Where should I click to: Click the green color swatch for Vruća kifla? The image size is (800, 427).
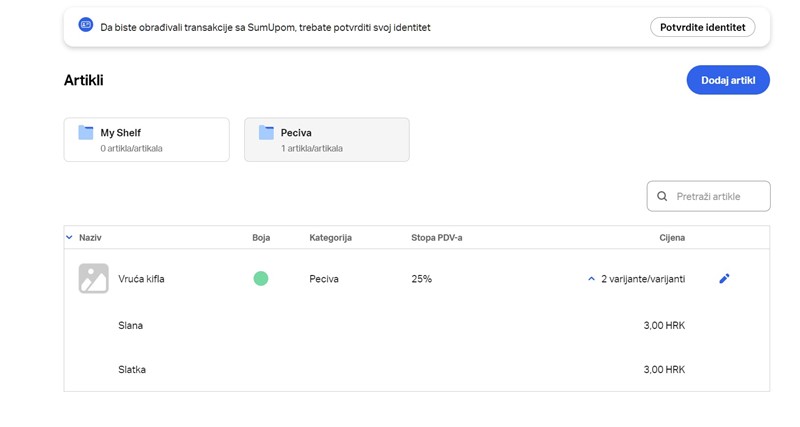point(260,278)
